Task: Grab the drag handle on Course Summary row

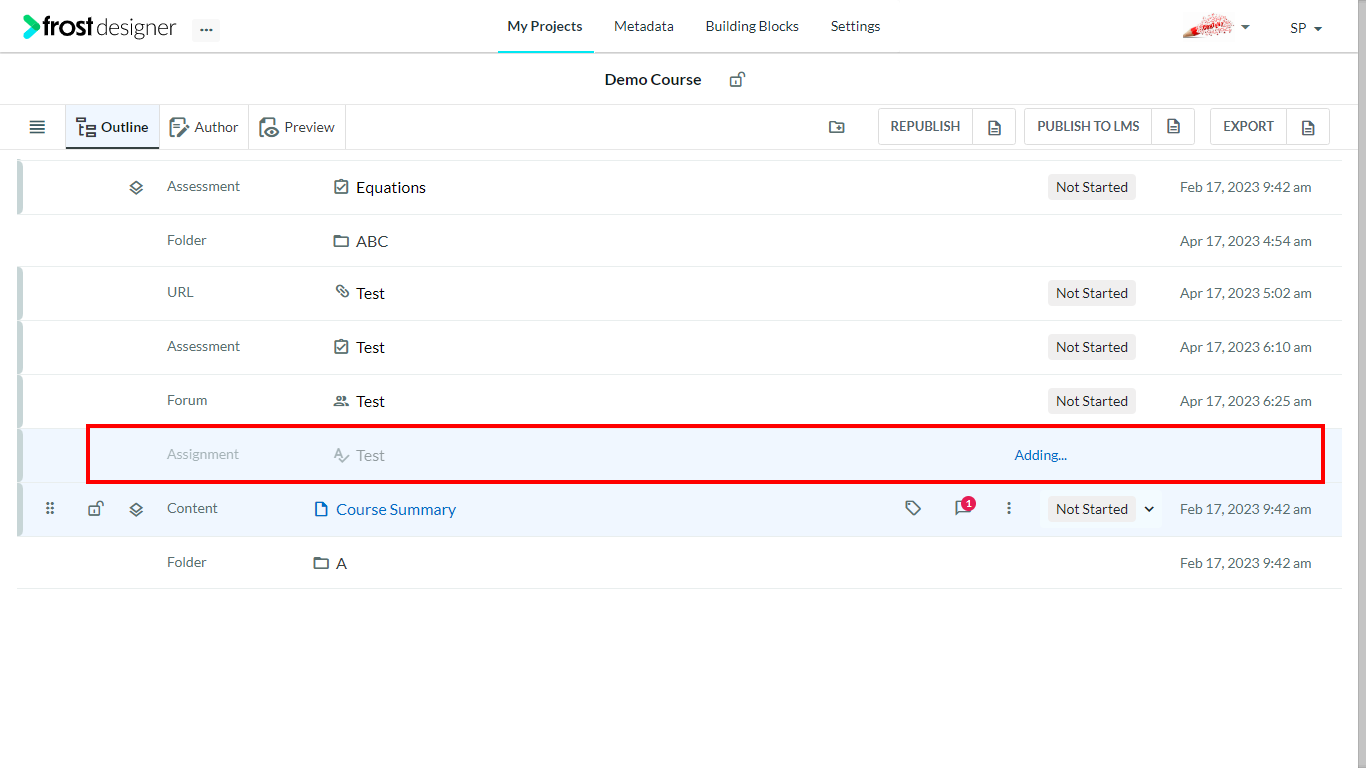Action: click(50, 509)
